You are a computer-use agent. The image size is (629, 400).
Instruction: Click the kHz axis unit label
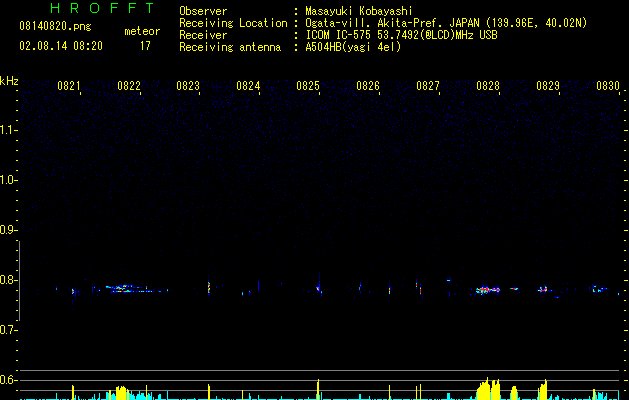(x=9, y=81)
